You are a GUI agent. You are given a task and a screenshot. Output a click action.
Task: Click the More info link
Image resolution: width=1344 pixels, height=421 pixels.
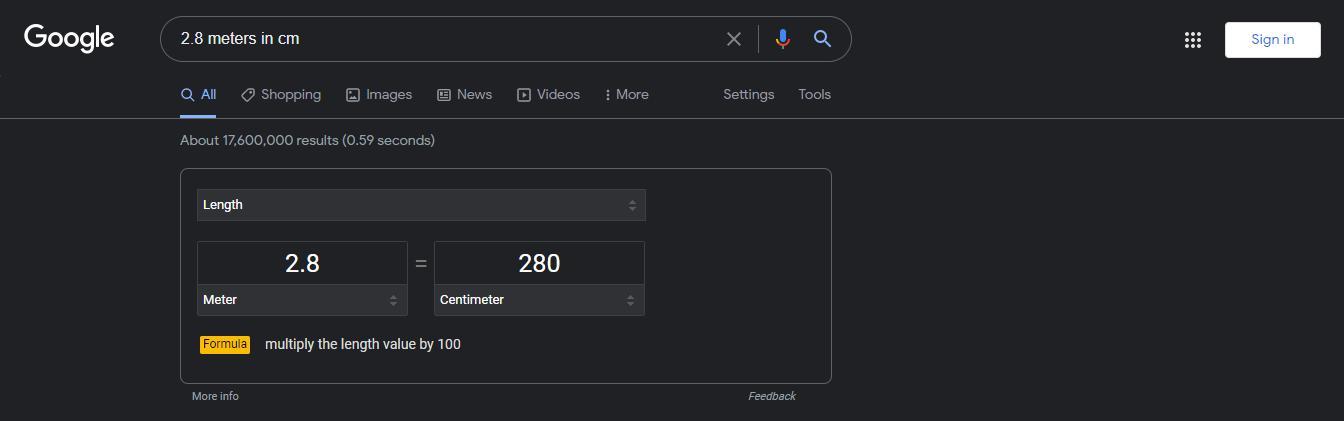(x=215, y=397)
